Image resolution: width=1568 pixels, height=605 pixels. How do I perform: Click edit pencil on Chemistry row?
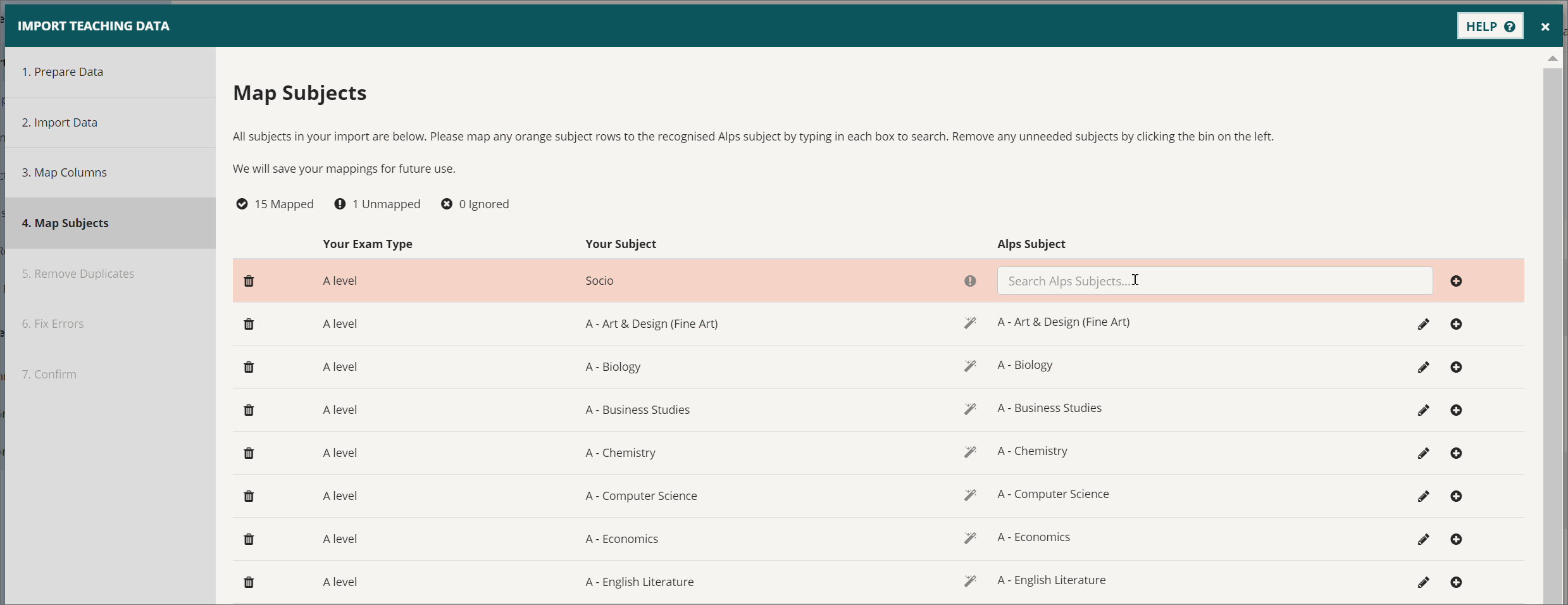coord(1423,453)
